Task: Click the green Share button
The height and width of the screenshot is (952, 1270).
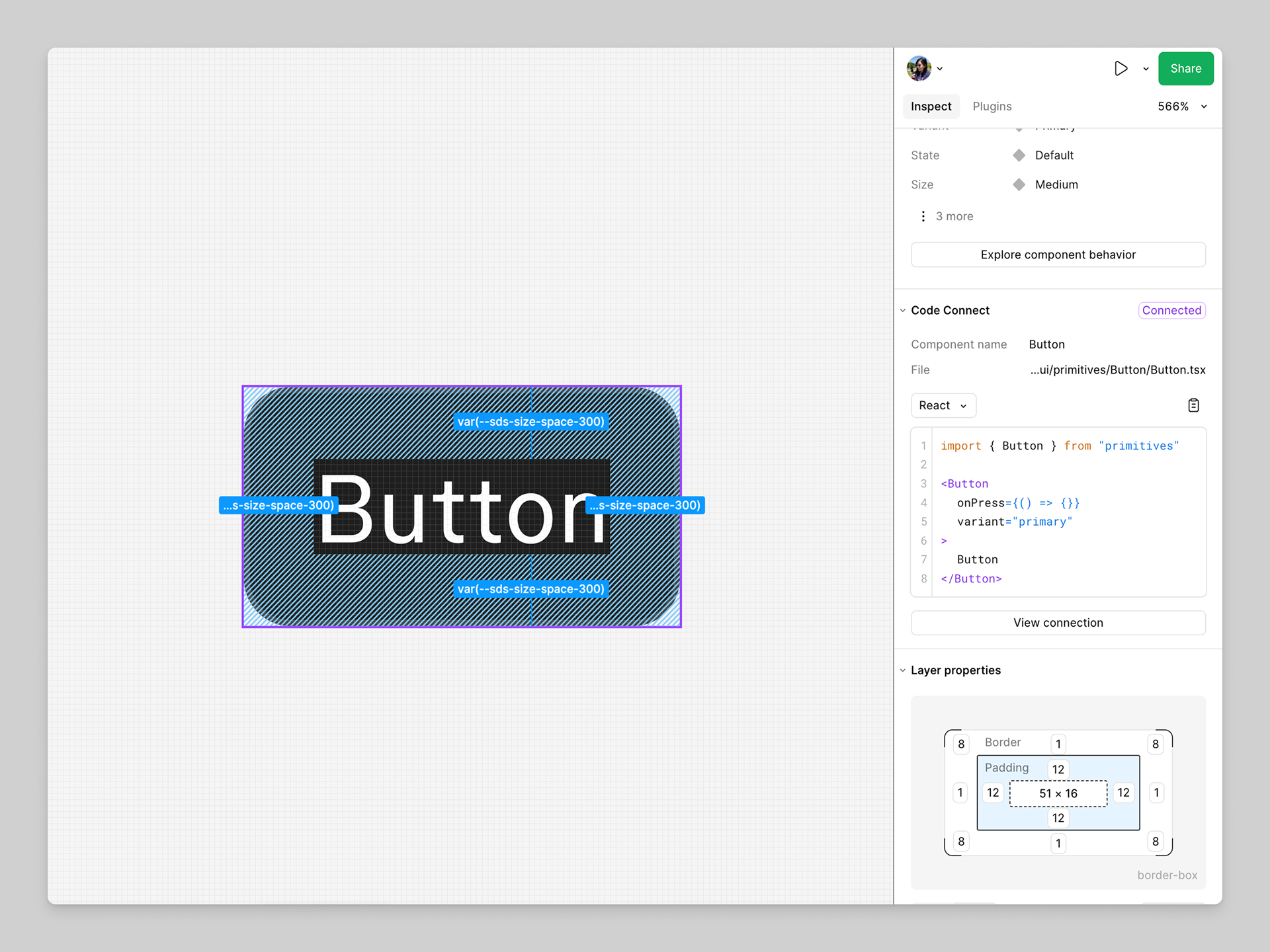Action: point(1185,69)
